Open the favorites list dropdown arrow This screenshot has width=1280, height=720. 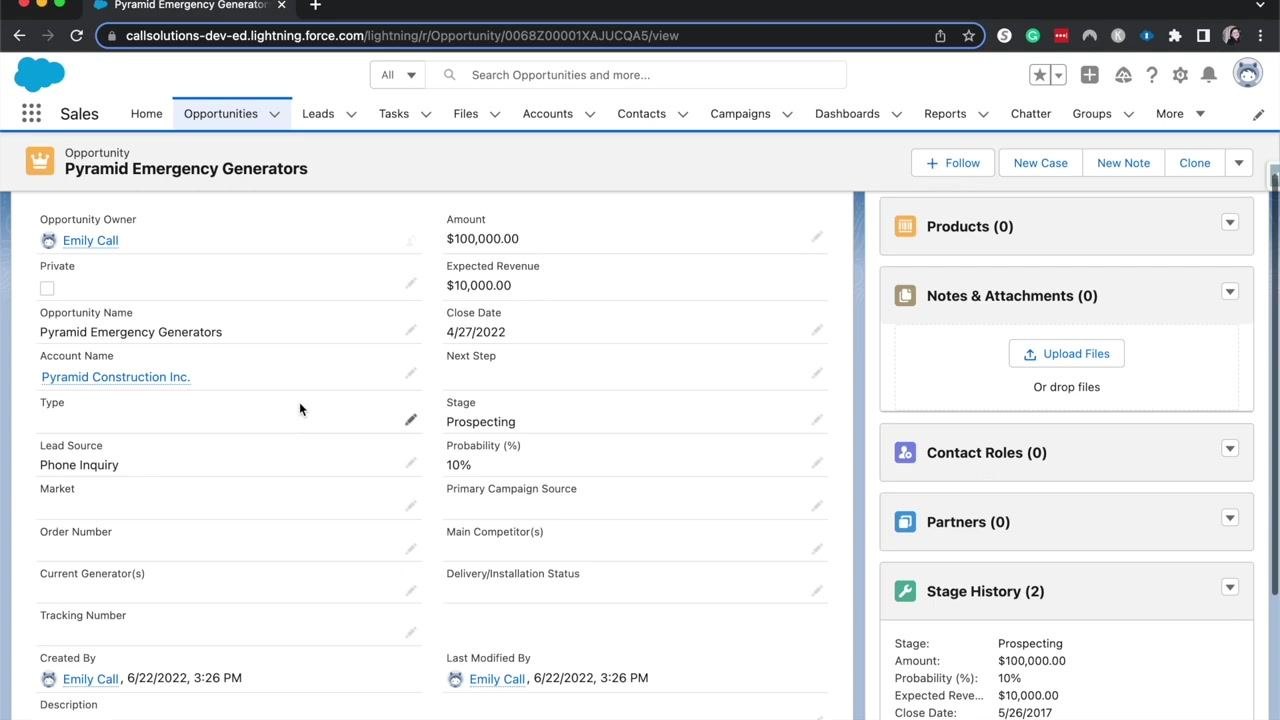[x=1059, y=75]
